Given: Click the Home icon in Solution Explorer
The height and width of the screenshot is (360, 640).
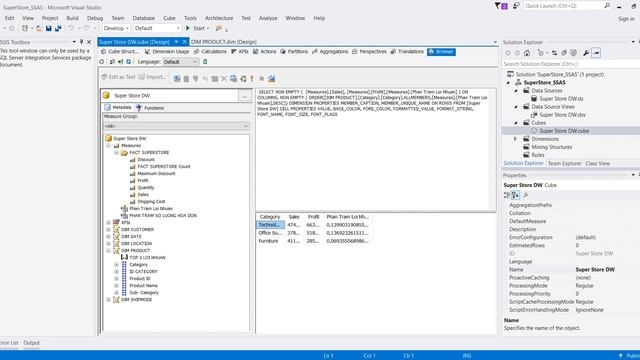Looking at the screenshot, I should 527,53.
